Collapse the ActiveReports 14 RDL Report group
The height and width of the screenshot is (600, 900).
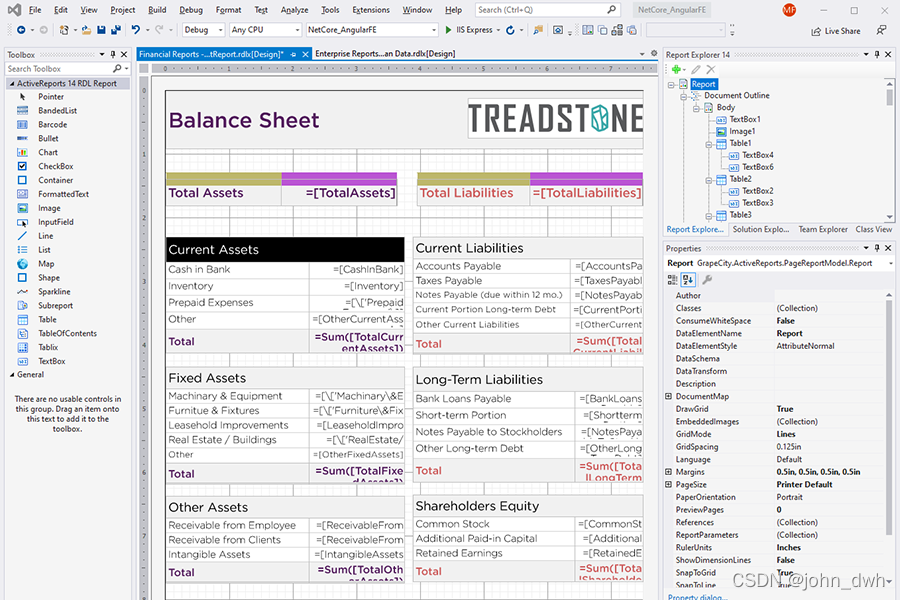coord(12,83)
